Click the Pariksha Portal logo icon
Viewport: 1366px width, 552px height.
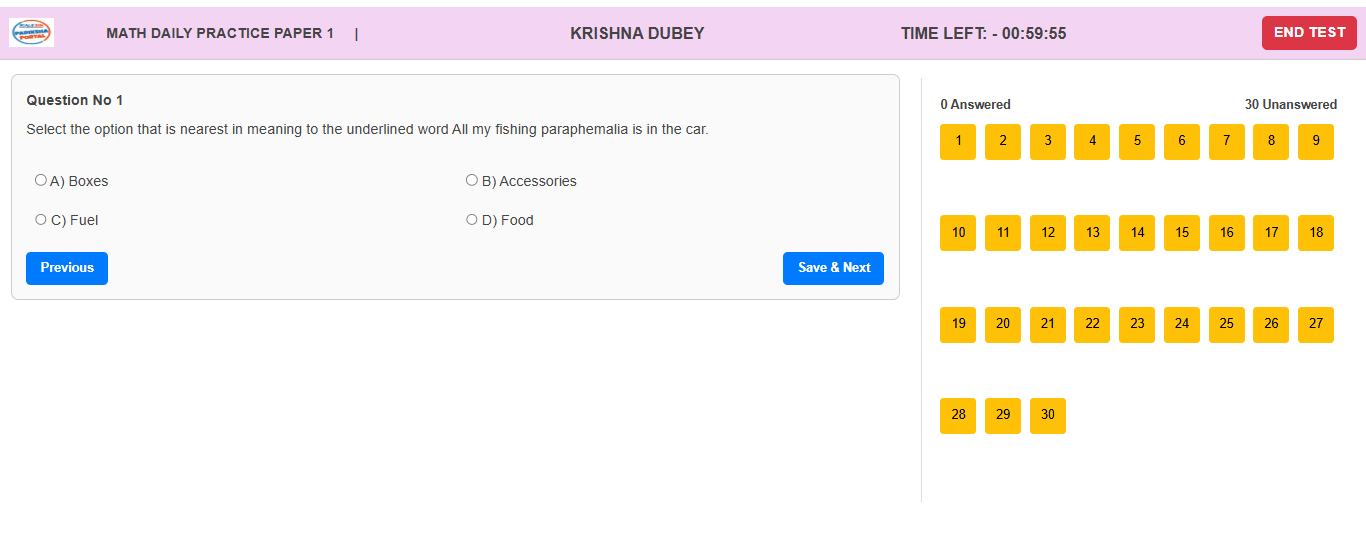pos(32,33)
